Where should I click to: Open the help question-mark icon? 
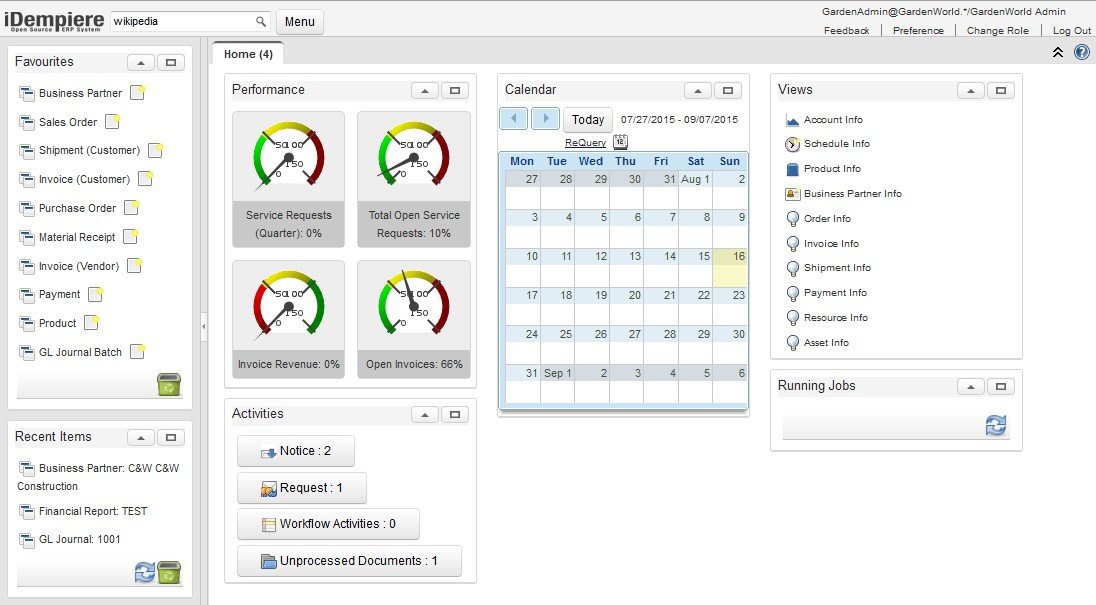coord(1081,52)
